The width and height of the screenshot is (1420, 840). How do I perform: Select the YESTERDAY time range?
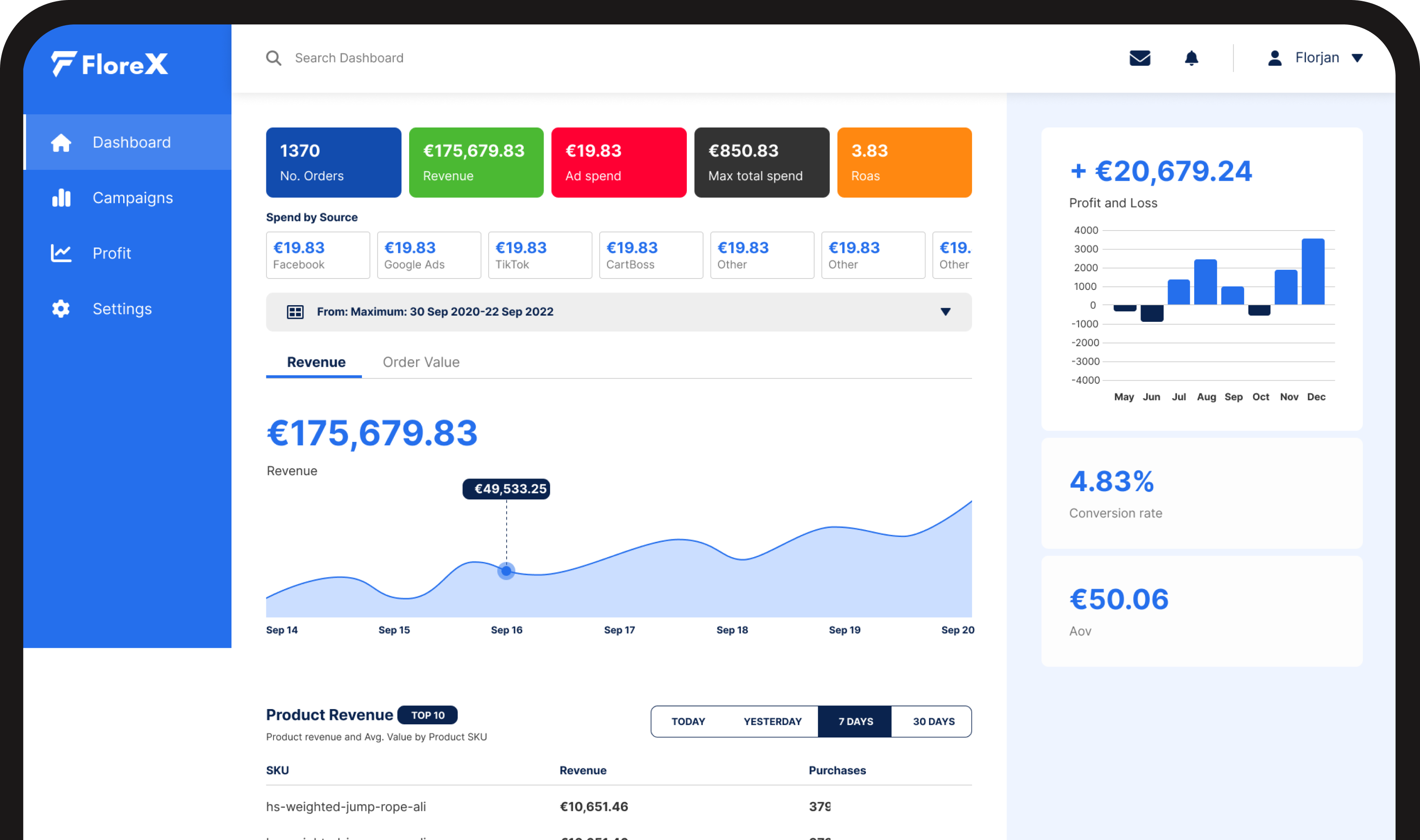coord(772,722)
